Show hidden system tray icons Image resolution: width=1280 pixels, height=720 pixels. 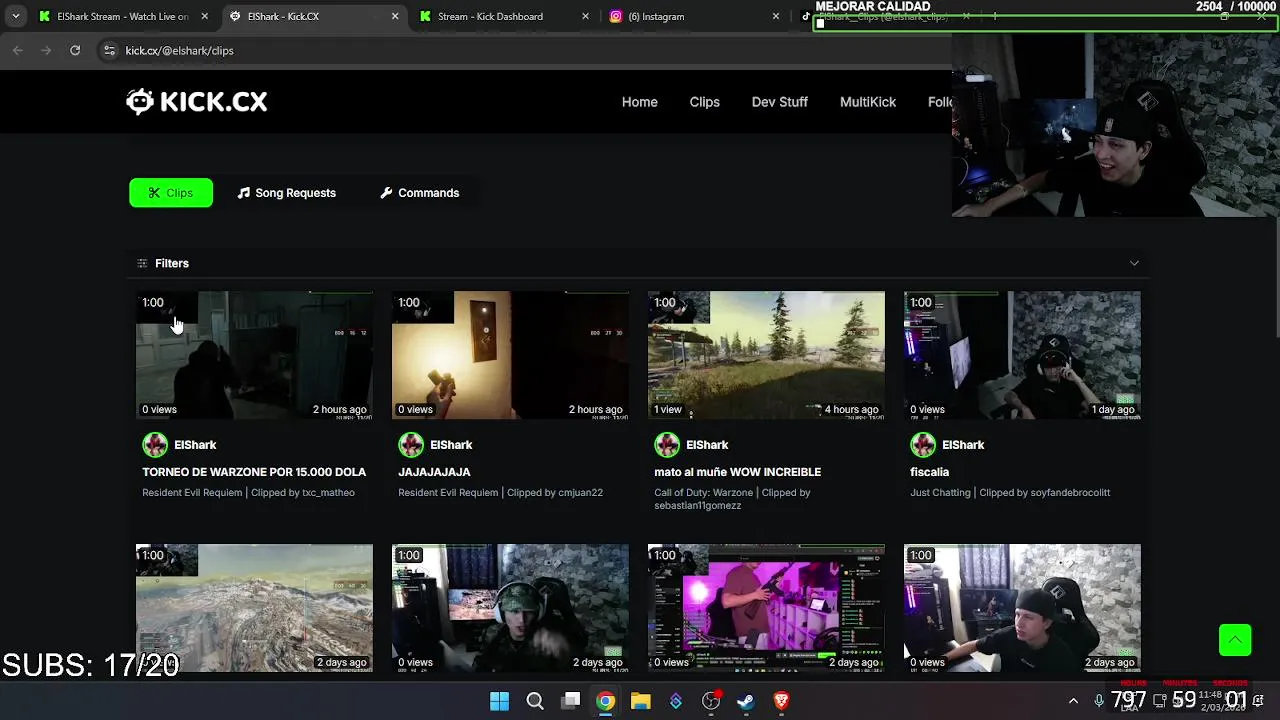click(1074, 701)
